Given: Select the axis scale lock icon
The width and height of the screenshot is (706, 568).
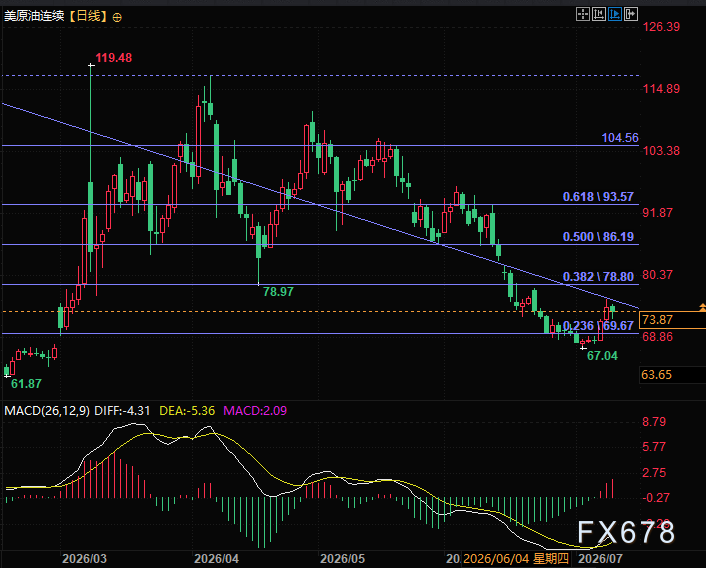Looking at the screenshot, I should click(x=599, y=14).
